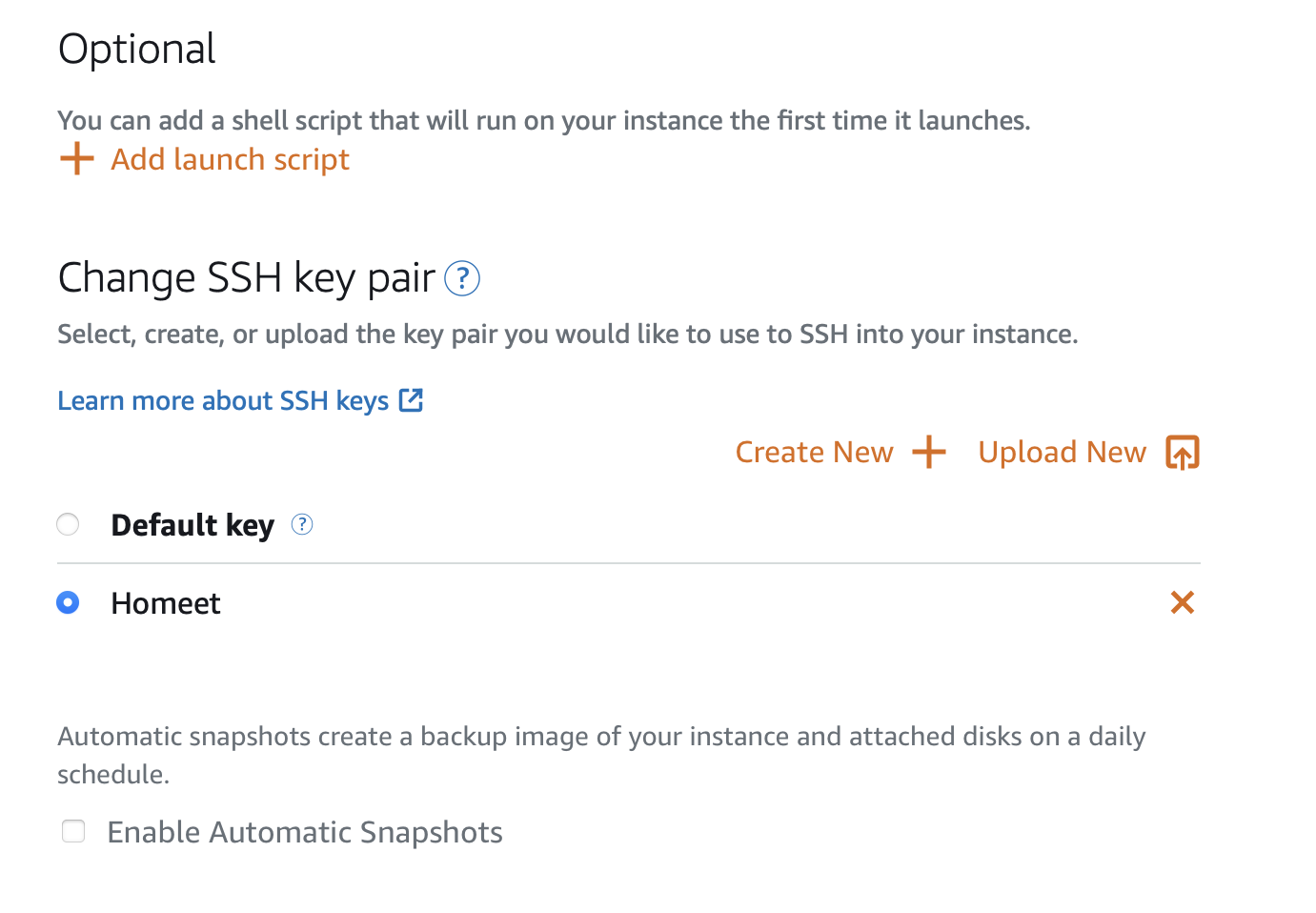Click the plus icon beside Create New
This screenshot has height=913, width=1316.
click(x=928, y=452)
